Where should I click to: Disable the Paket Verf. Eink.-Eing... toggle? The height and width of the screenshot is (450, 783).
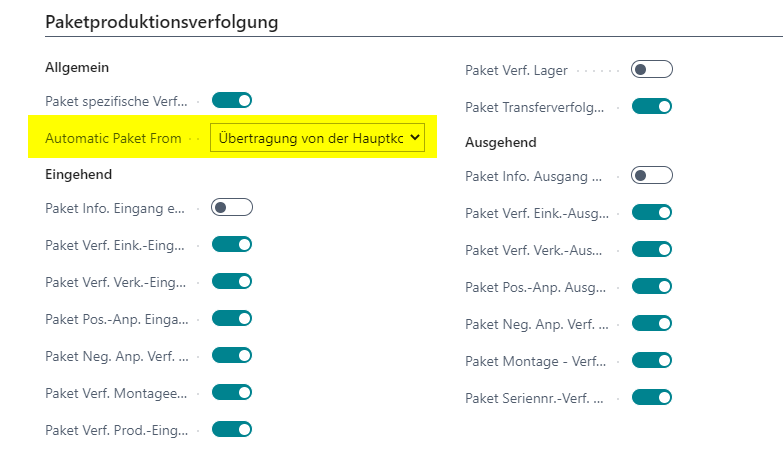coord(232,244)
